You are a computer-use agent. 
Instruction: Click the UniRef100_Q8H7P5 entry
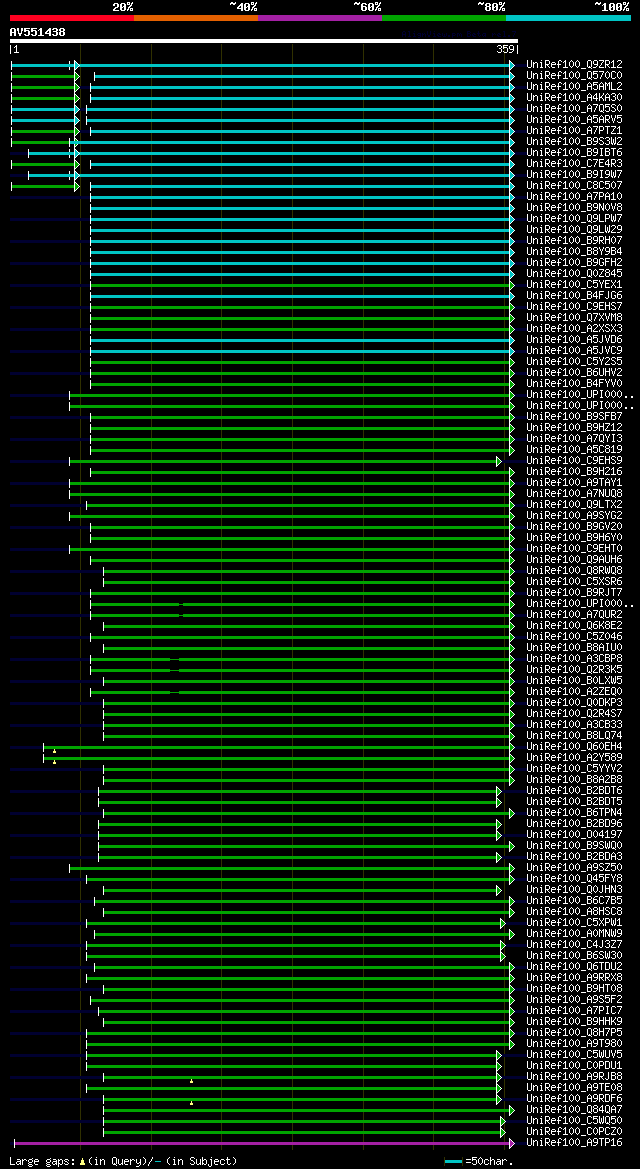[574, 1032]
